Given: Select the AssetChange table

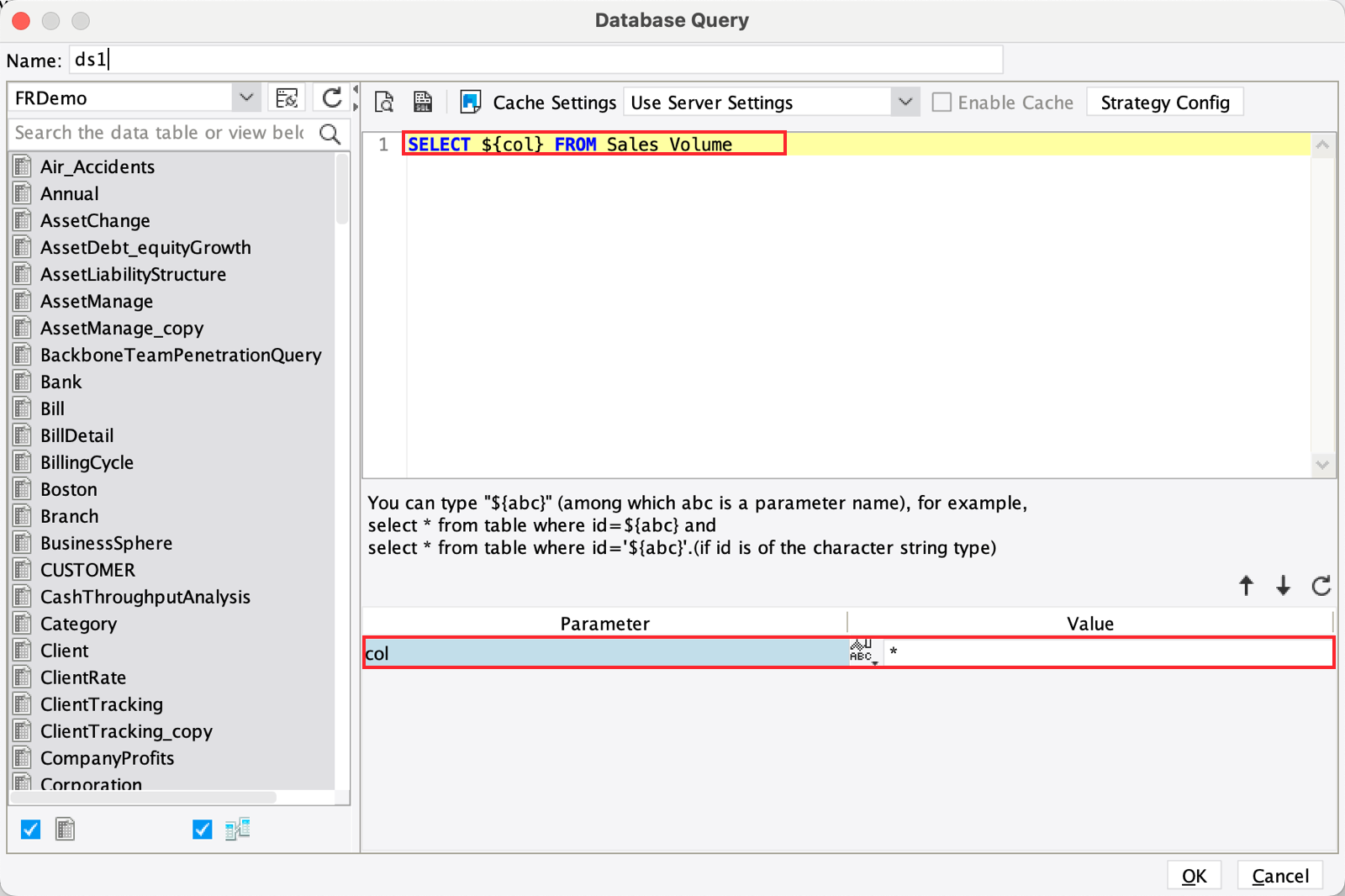Looking at the screenshot, I should (x=95, y=220).
